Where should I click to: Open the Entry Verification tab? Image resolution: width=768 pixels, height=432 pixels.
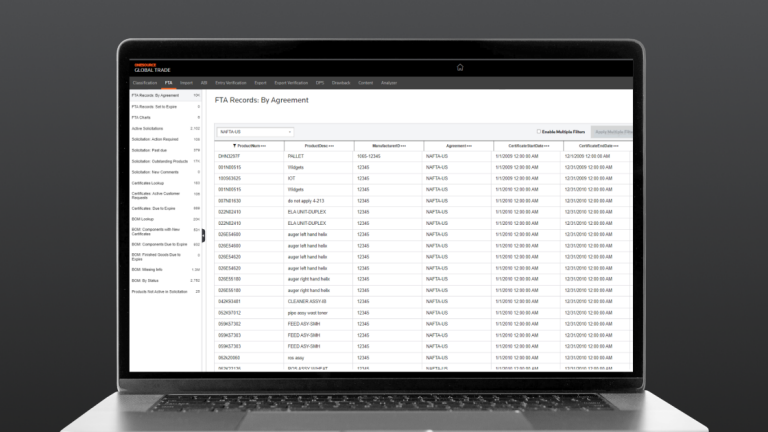[x=230, y=82]
